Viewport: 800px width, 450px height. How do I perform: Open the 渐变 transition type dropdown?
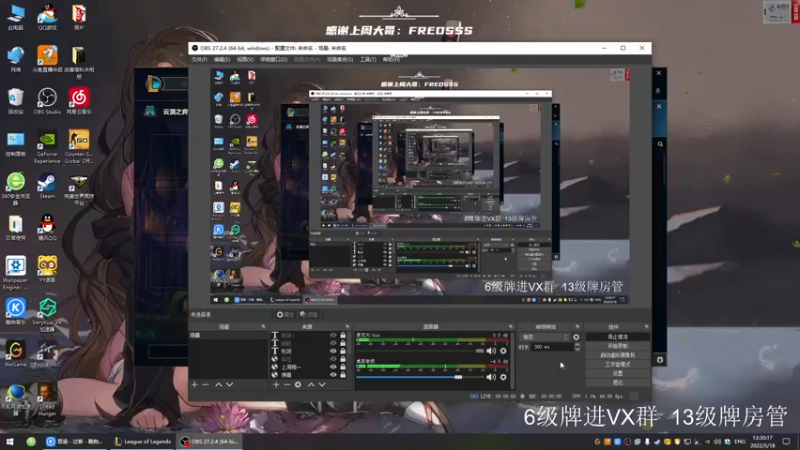544,337
